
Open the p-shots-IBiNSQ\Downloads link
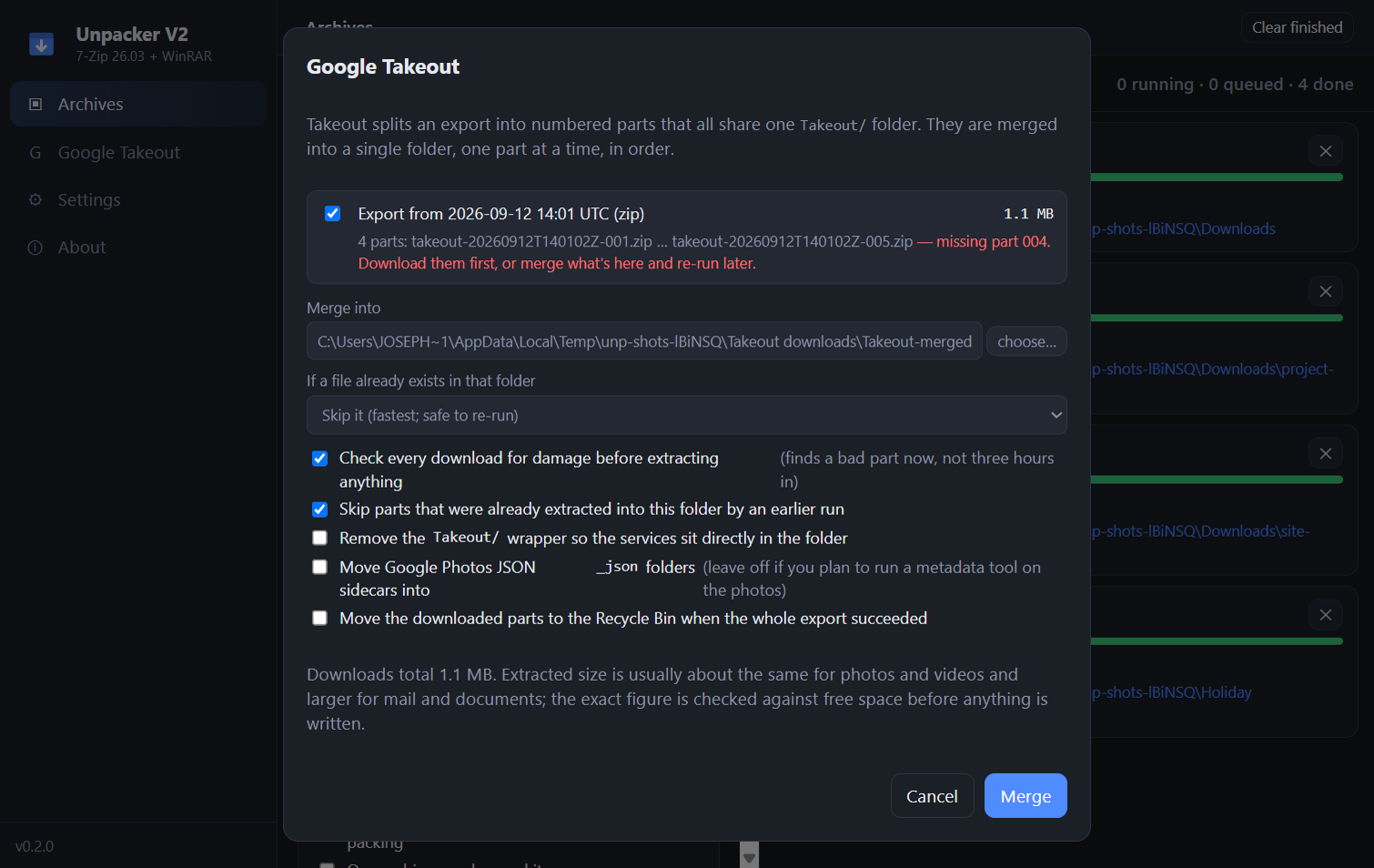tap(1183, 228)
